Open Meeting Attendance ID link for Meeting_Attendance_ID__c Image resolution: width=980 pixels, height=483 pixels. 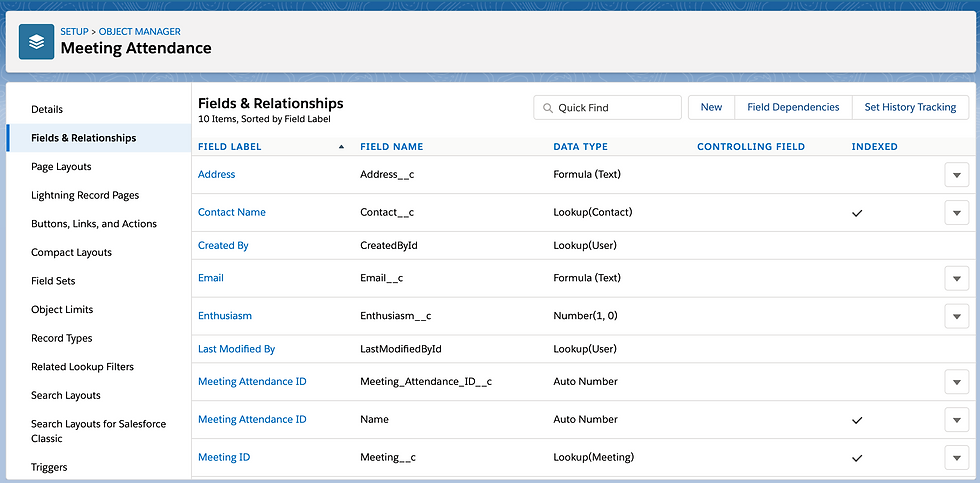(252, 382)
